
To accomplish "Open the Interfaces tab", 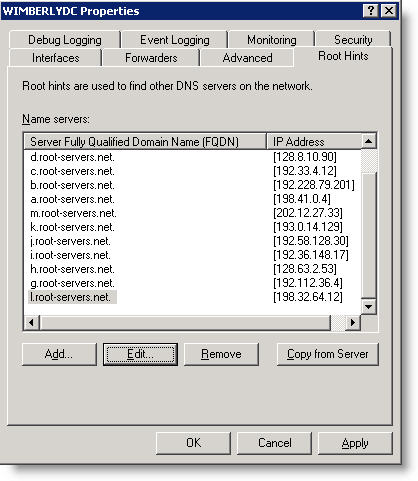I will [56, 58].
